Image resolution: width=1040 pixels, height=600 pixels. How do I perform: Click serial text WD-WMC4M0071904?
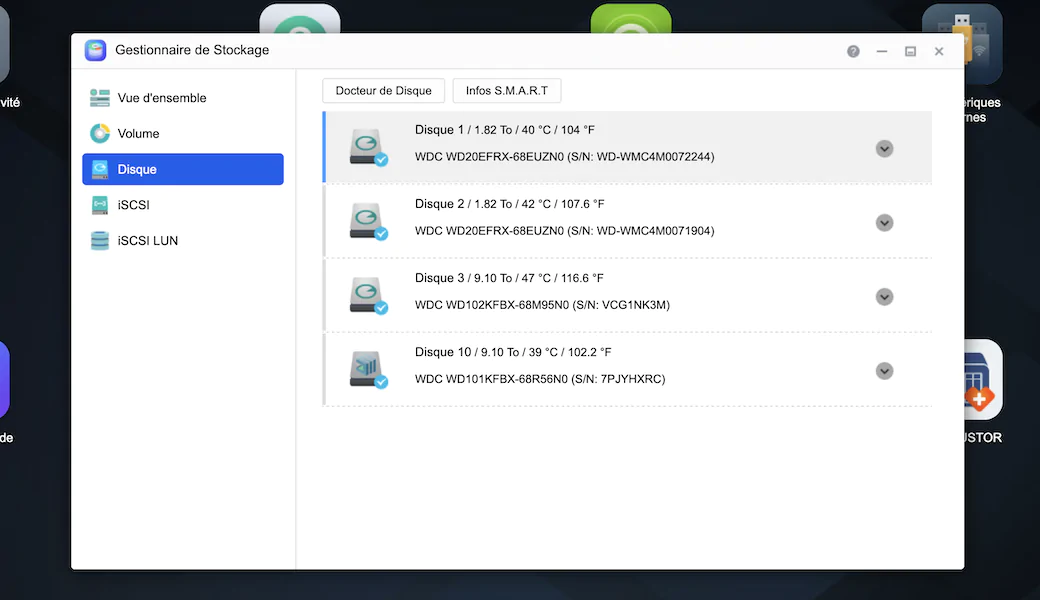(653, 231)
